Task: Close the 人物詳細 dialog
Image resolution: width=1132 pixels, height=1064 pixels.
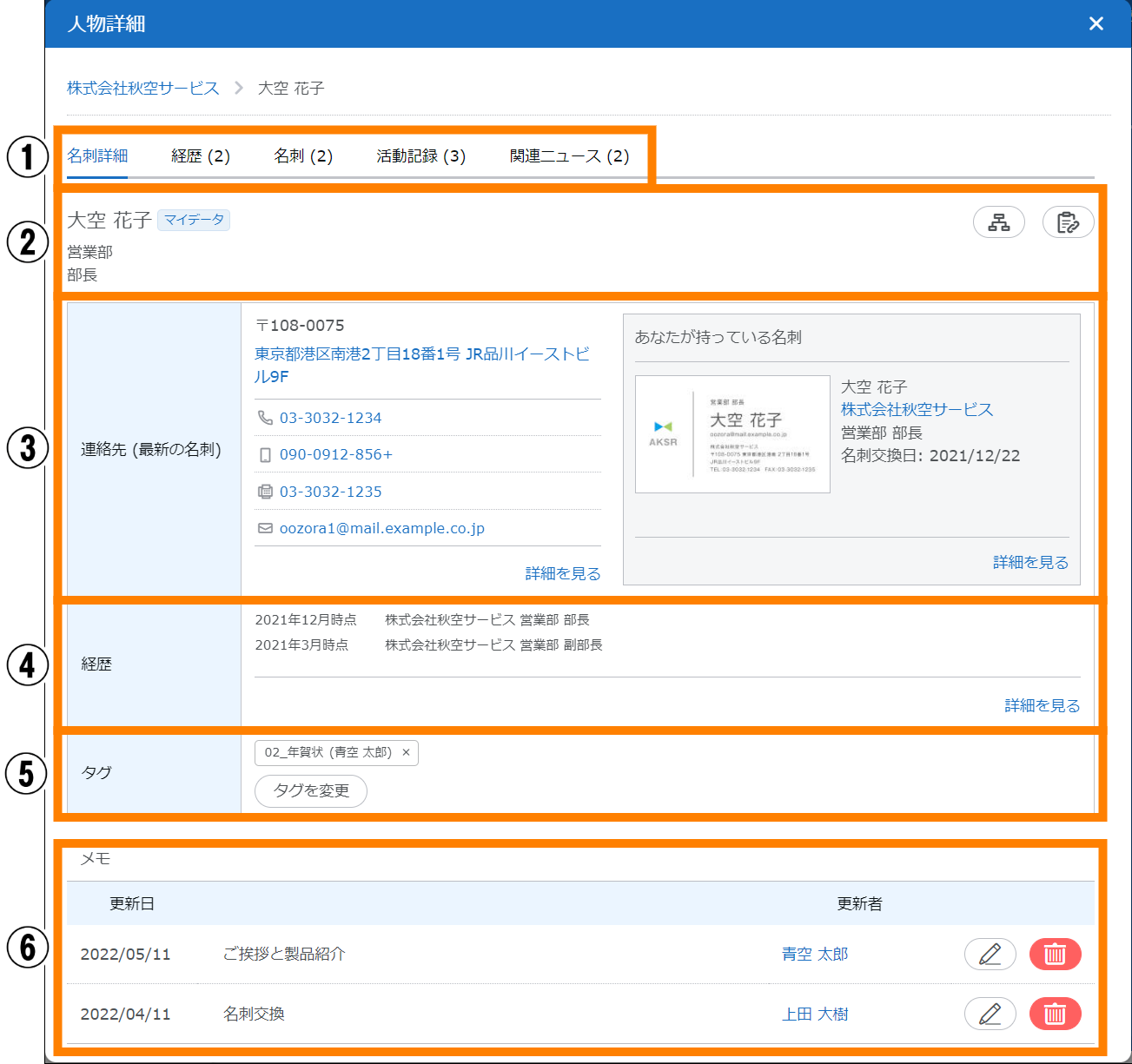Action: tap(1096, 23)
